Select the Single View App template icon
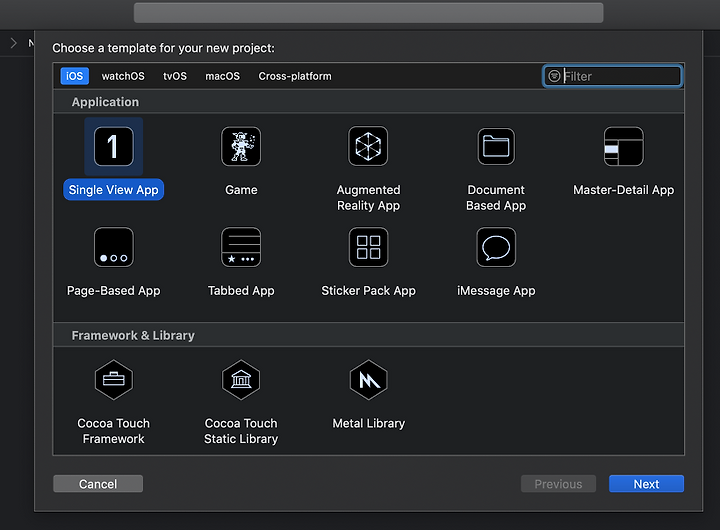Image resolution: width=720 pixels, height=530 pixels. pos(113,147)
